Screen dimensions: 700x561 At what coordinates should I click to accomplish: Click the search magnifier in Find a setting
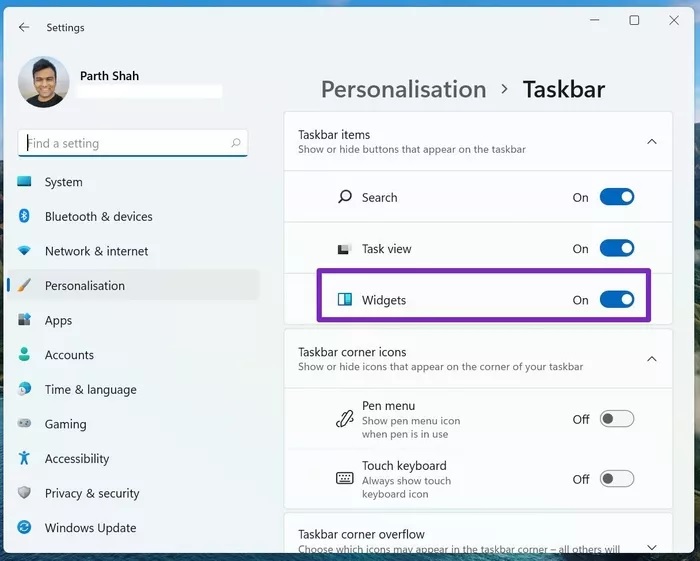236,143
